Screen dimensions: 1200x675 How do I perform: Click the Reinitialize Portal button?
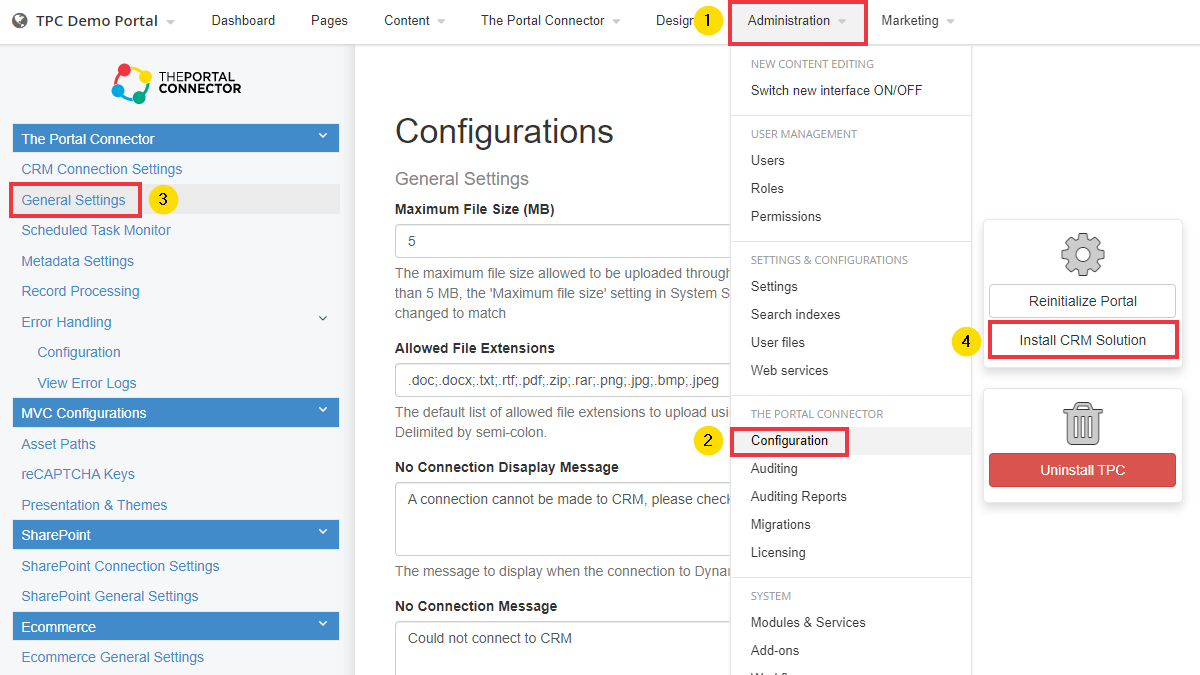[1082, 301]
